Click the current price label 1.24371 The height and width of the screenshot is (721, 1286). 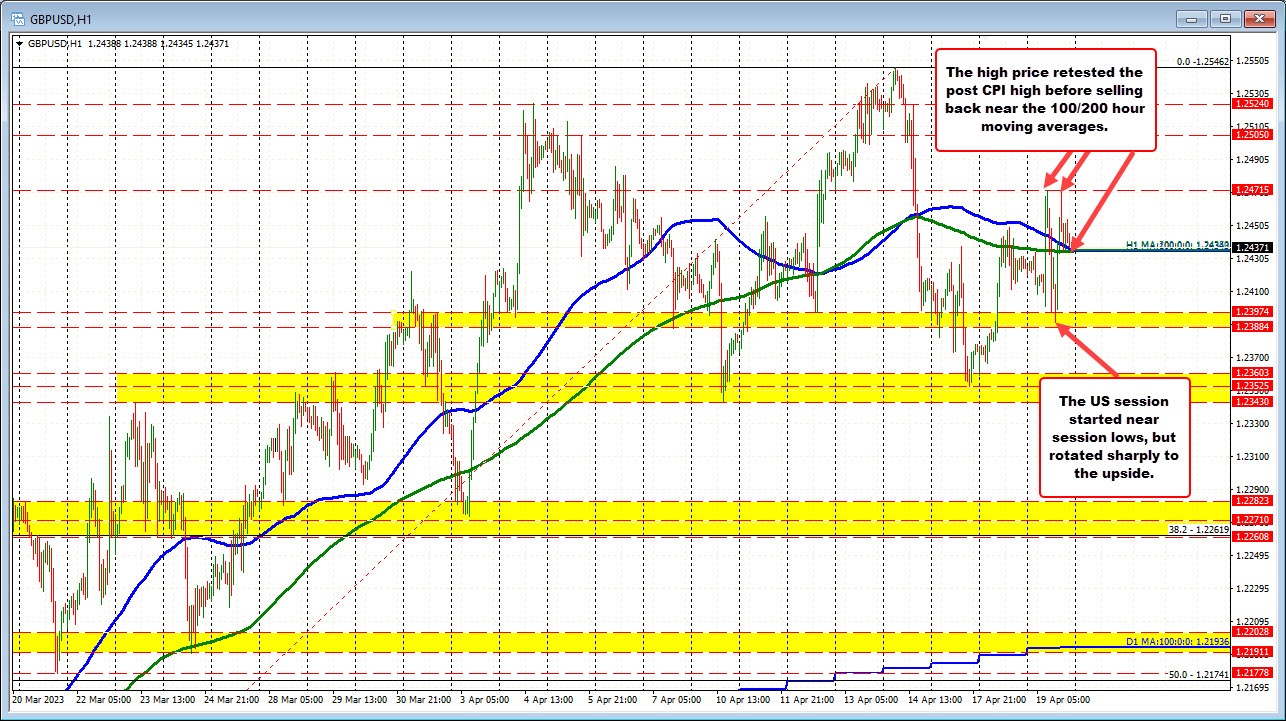pyautogui.click(x=1252, y=247)
